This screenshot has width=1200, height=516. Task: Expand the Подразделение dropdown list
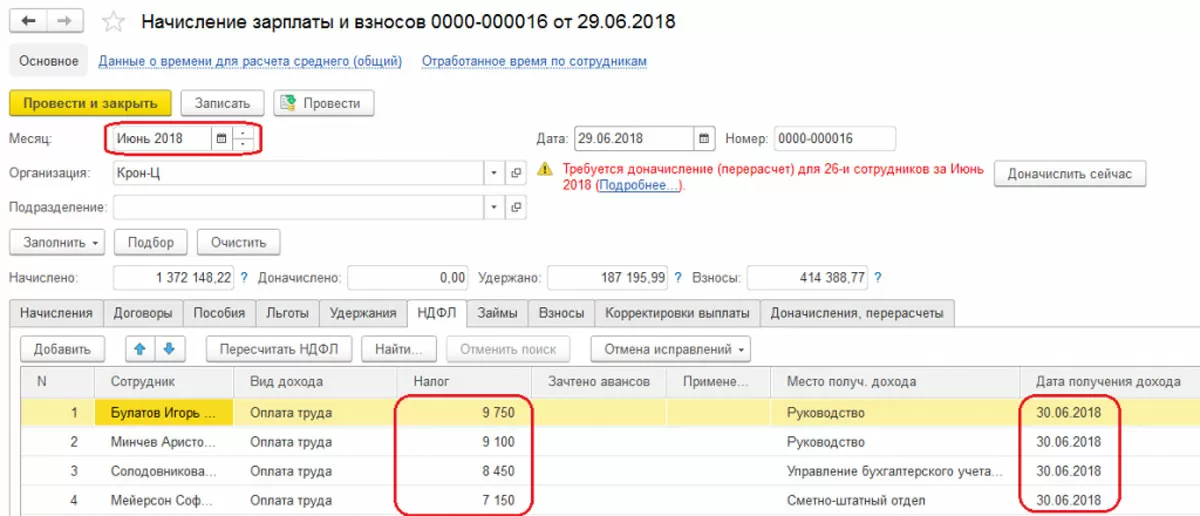click(x=495, y=207)
